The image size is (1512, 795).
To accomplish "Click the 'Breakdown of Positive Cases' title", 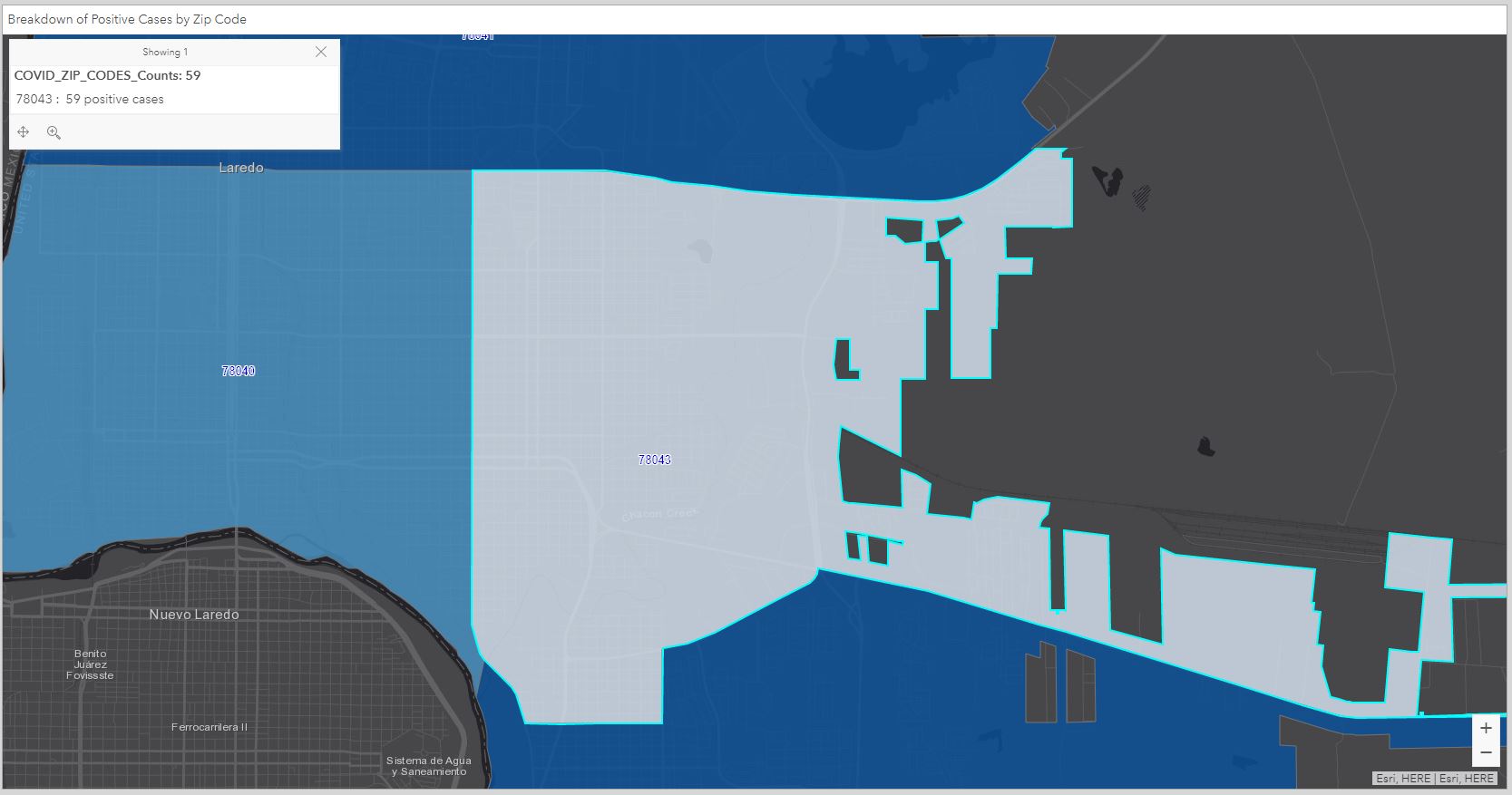I will pos(127,19).
